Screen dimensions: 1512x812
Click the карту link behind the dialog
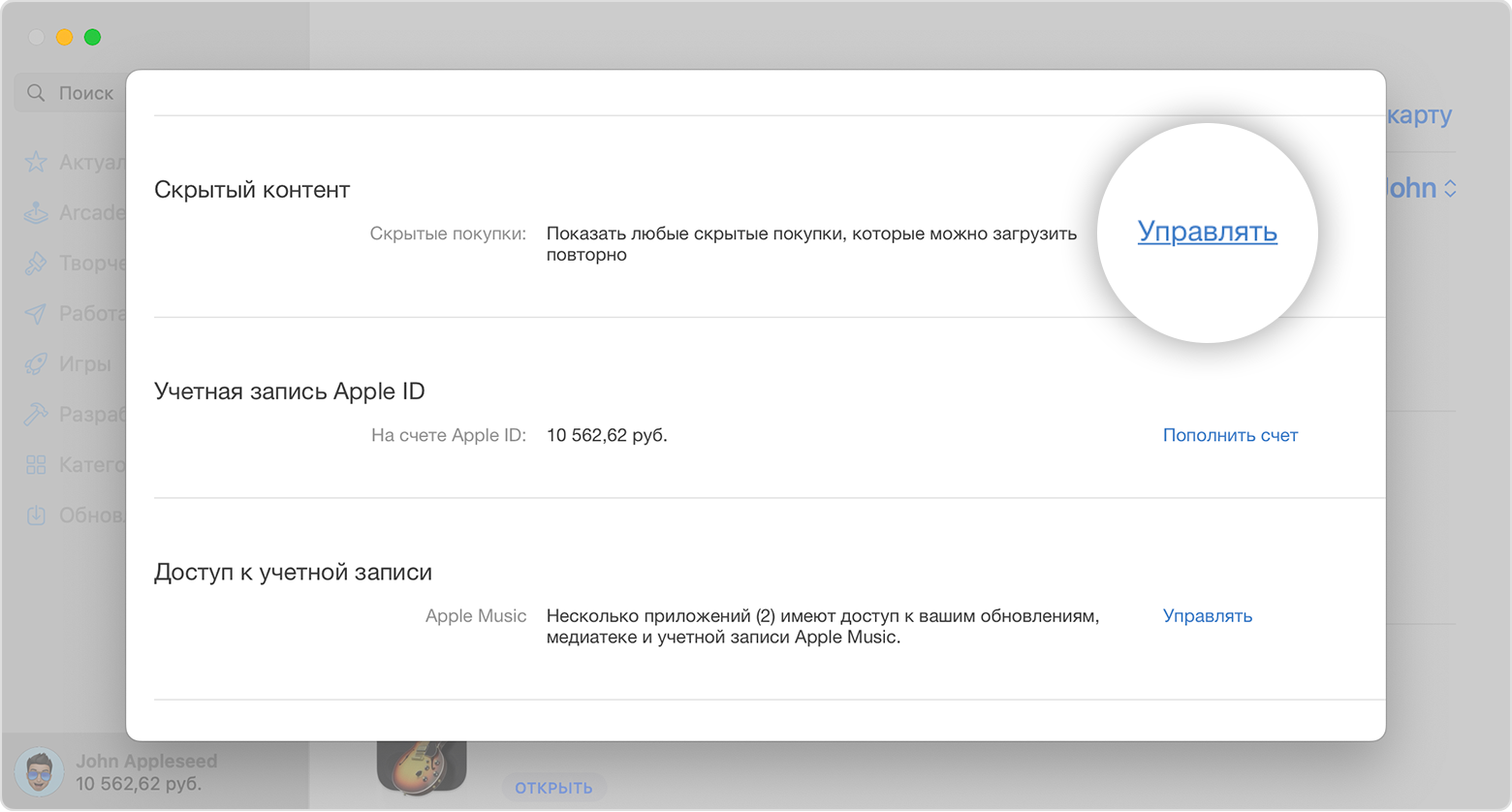coord(1420,114)
